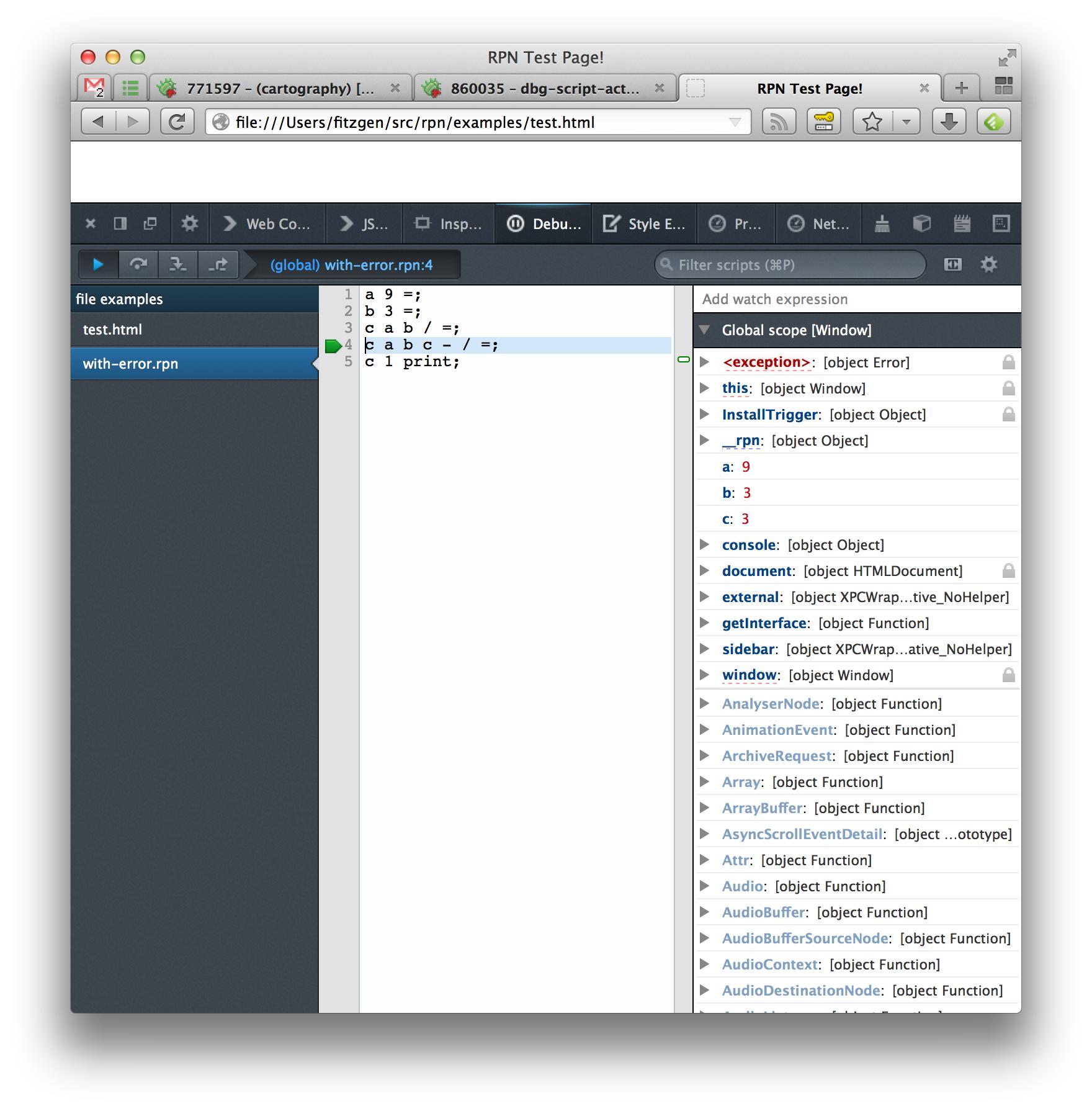Image resolution: width=1092 pixels, height=1111 pixels.
Task: Click line 5 'c 1 print;' in editor
Action: (x=413, y=362)
